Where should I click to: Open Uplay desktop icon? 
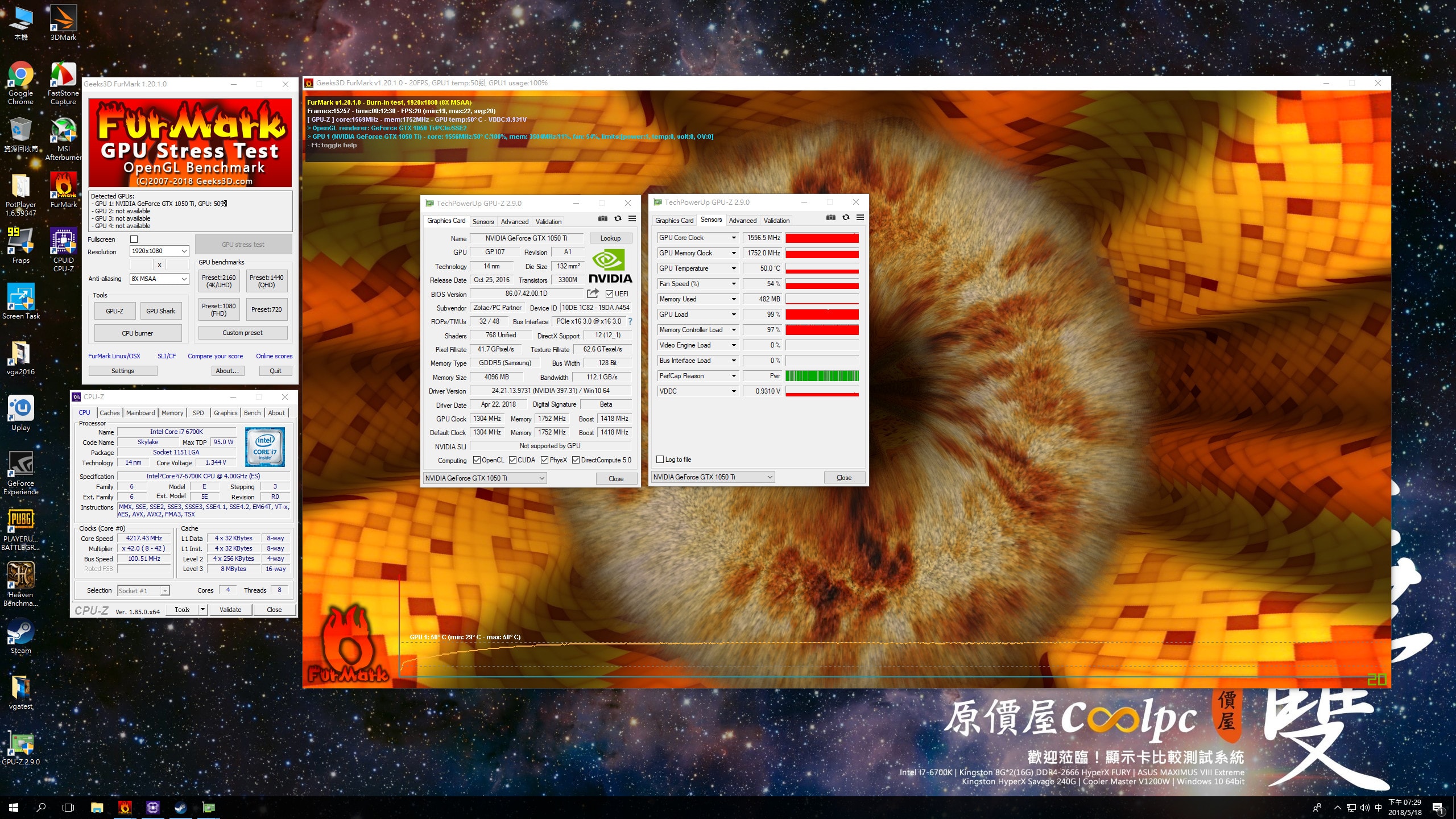pyautogui.click(x=20, y=413)
